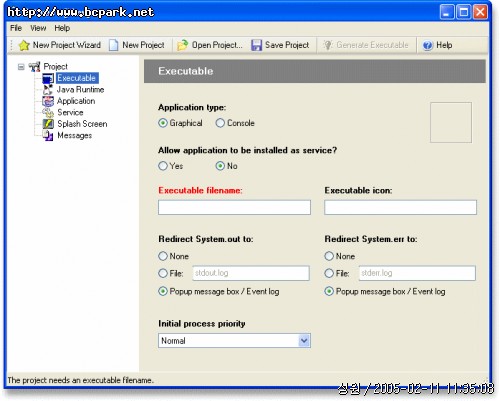
Task: Click the New Project blank page icon
Action: tap(113, 45)
